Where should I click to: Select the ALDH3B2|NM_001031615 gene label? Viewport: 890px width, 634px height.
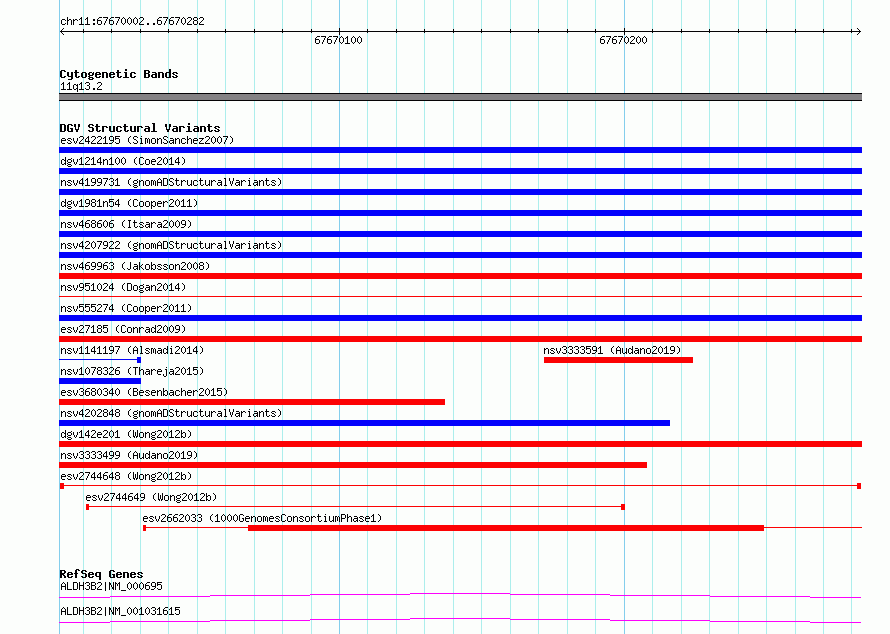click(x=120, y=611)
